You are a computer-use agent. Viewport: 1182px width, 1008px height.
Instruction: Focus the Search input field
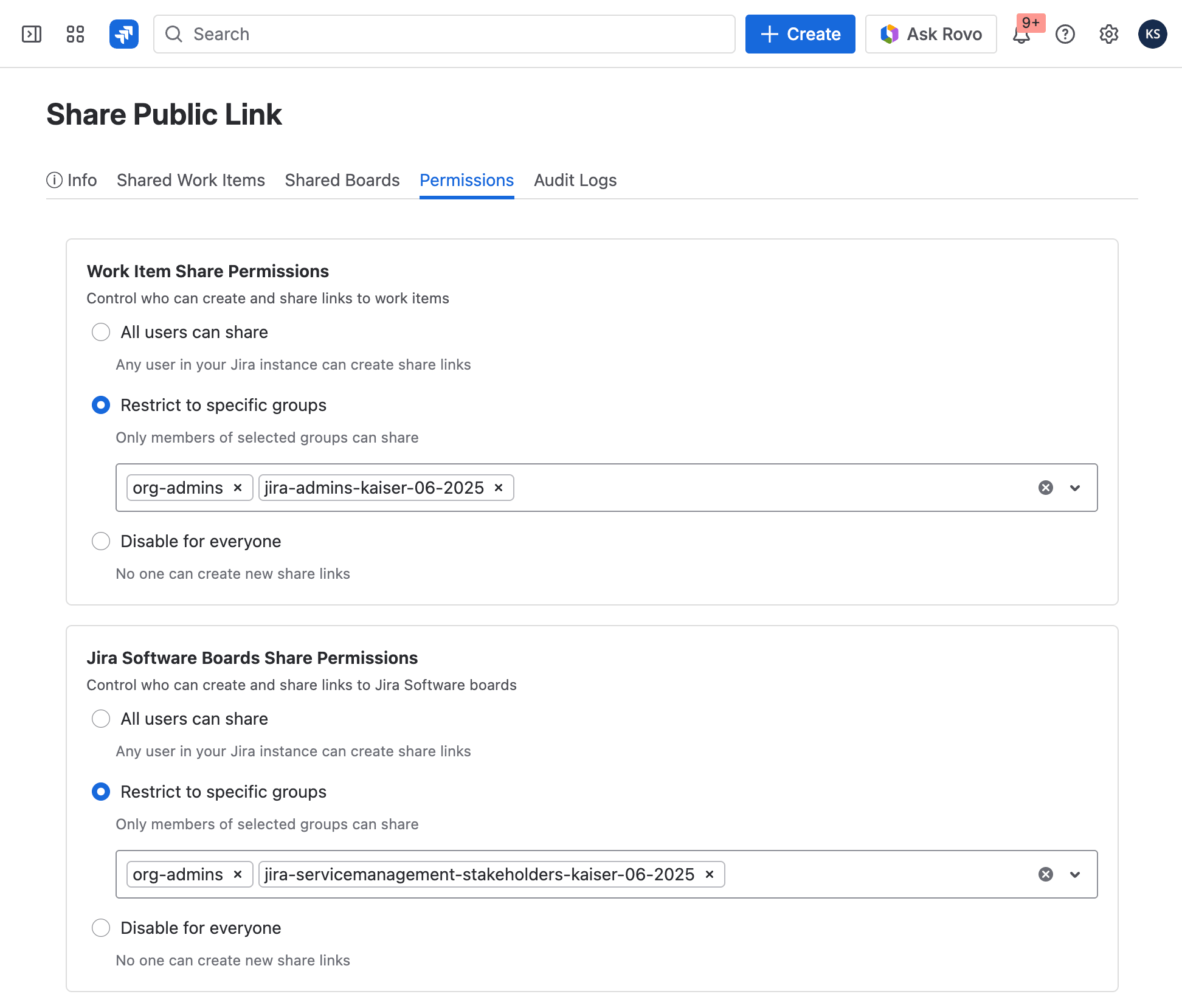444,34
